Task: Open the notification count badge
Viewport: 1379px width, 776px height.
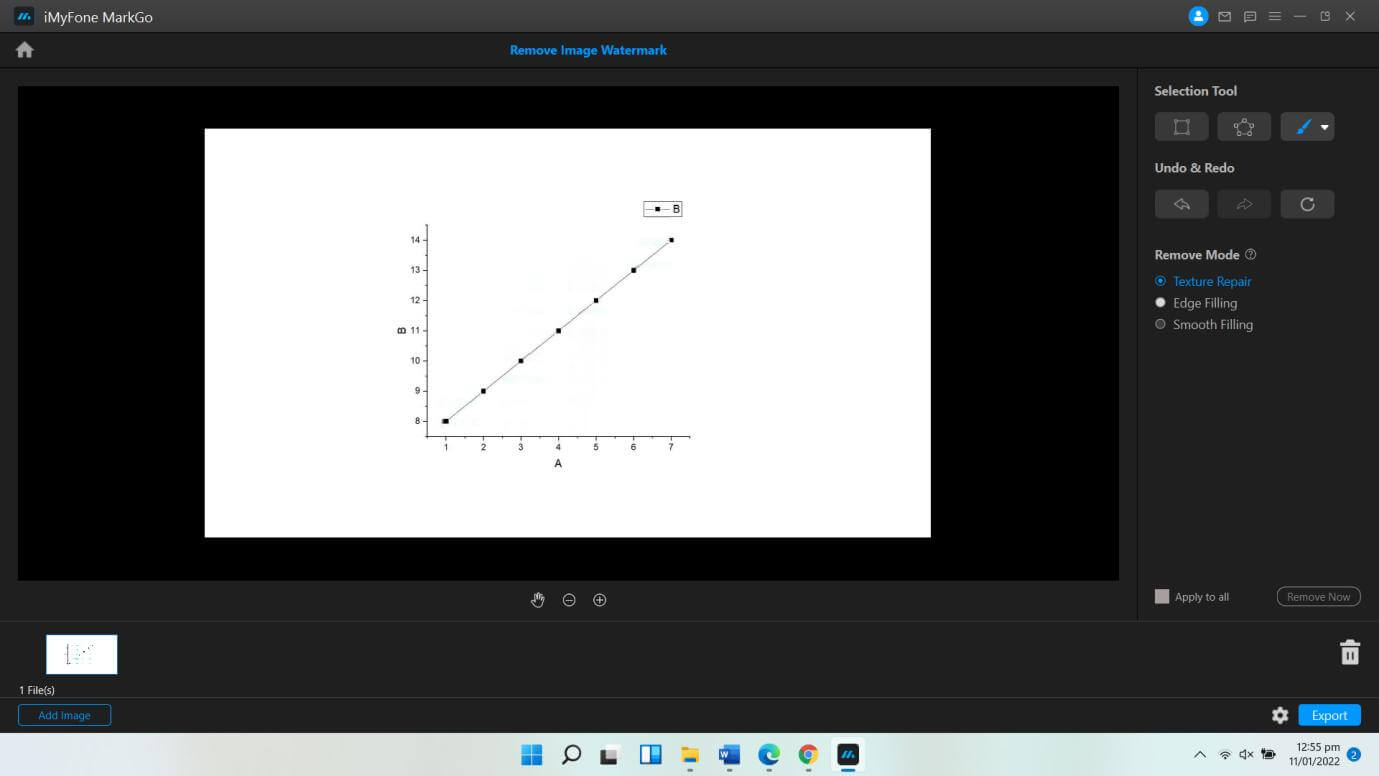Action: tap(1354, 755)
